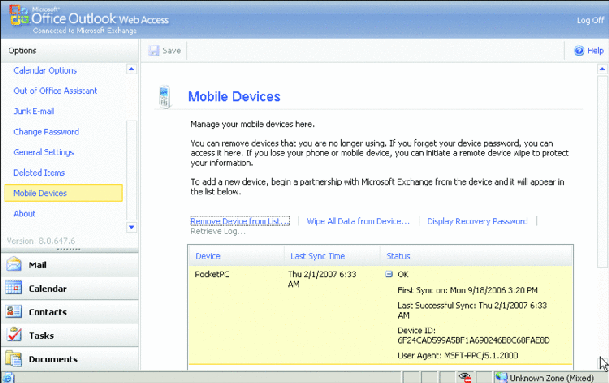Open the Contacts card icon

point(14,312)
